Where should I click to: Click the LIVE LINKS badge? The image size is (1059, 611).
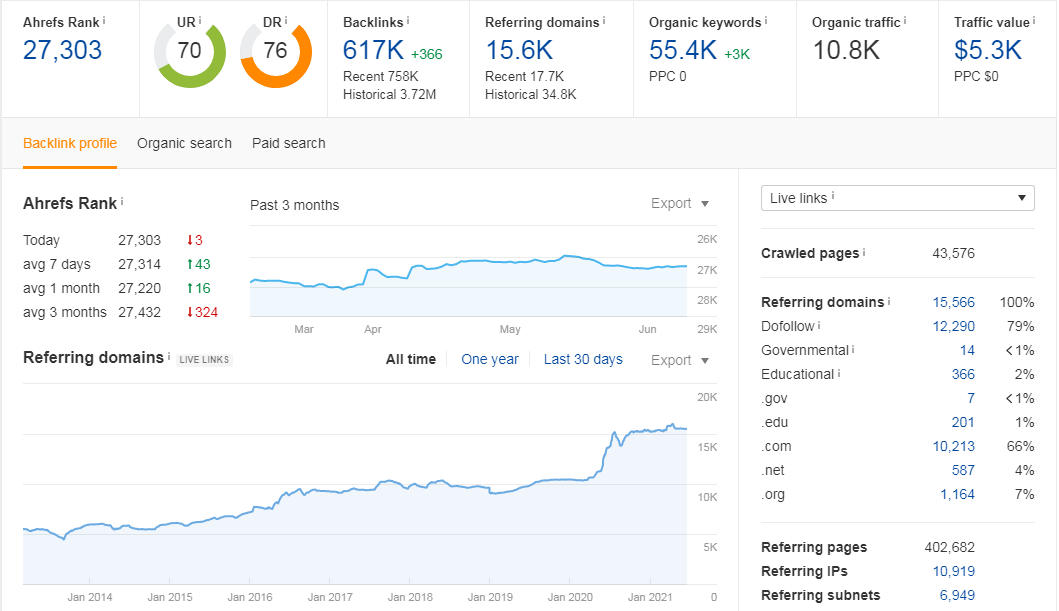204,360
